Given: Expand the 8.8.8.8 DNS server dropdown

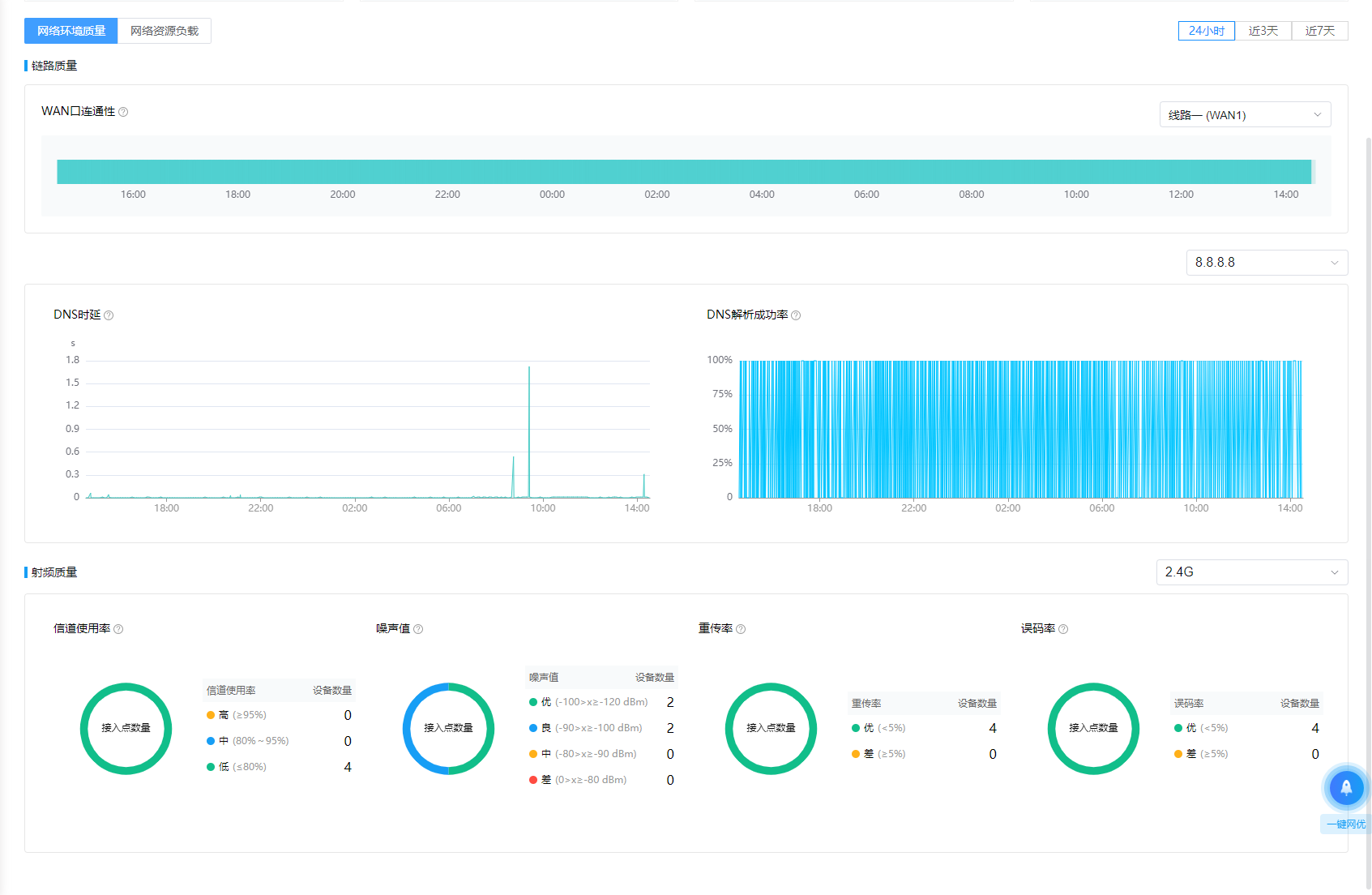Looking at the screenshot, I should coord(1267,263).
